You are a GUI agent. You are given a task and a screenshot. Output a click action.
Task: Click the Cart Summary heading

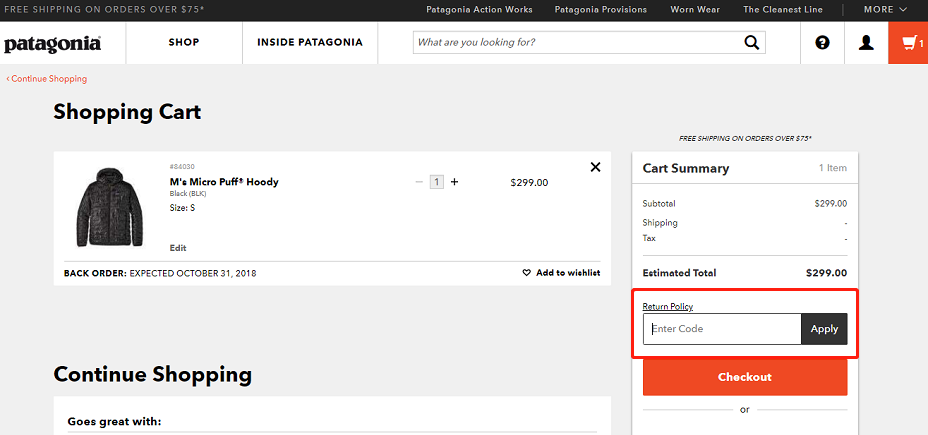pyautogui.click(x=686, y=168)
